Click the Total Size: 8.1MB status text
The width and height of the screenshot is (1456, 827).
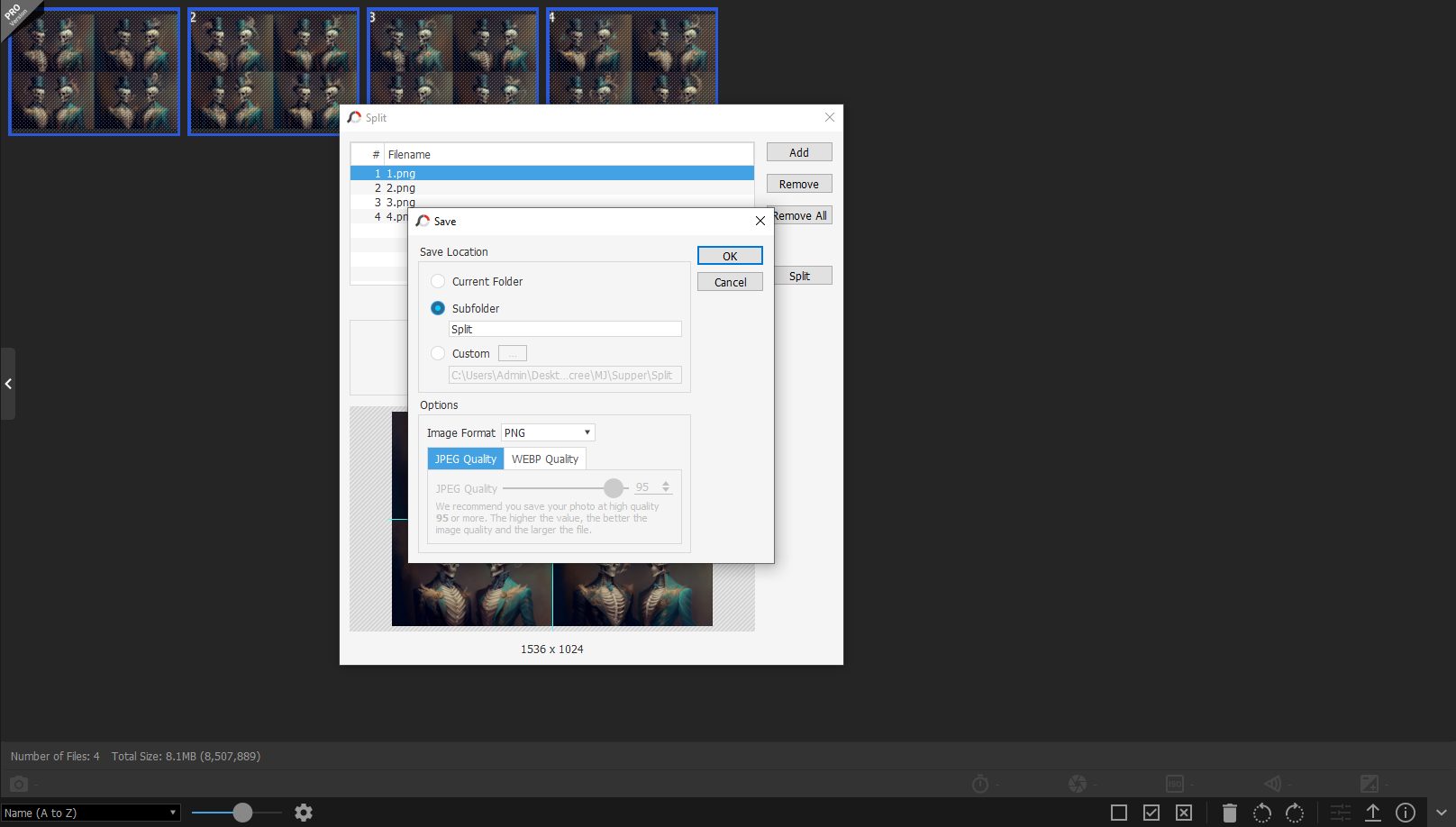186,756
